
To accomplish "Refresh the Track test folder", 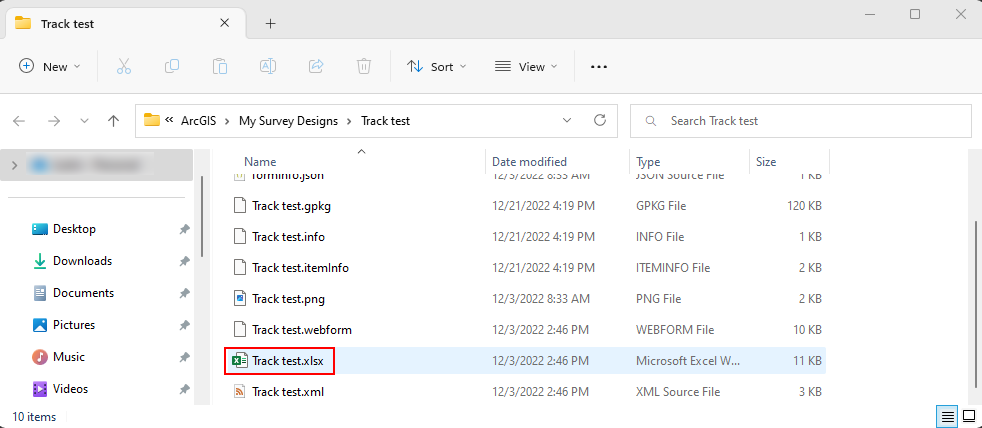I will click(600, 121).
